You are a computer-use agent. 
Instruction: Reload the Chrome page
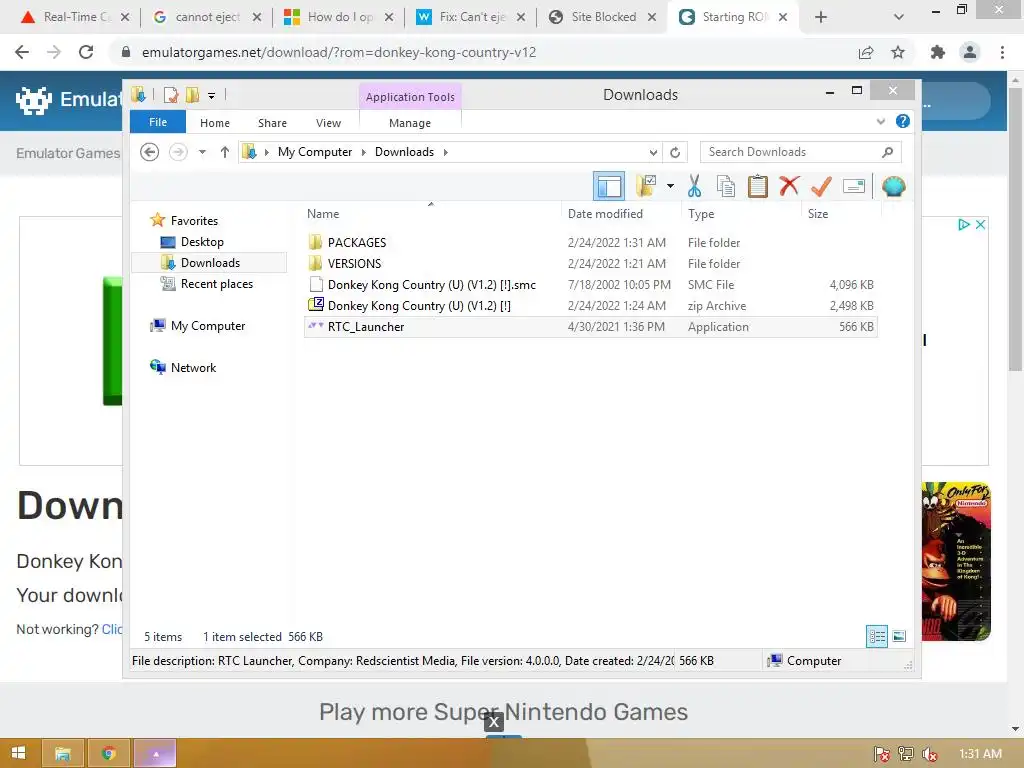point(86,52)
